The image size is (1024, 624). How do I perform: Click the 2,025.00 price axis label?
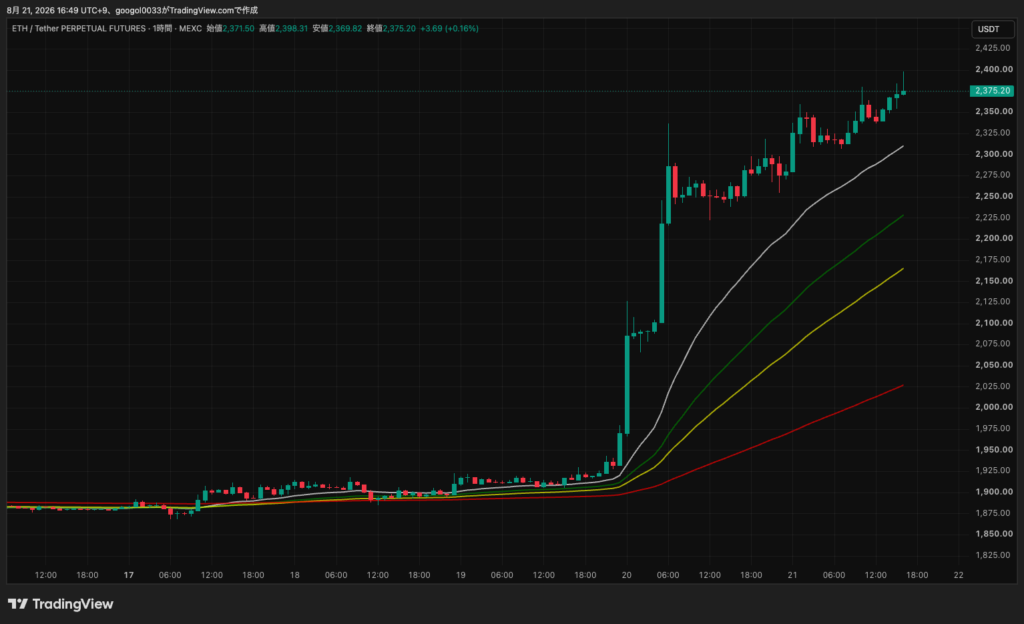(x=993, y=386)
